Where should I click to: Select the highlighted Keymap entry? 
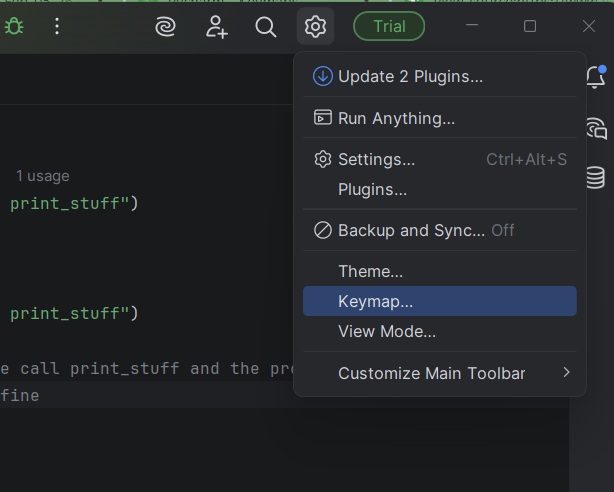tap(375, 301)
